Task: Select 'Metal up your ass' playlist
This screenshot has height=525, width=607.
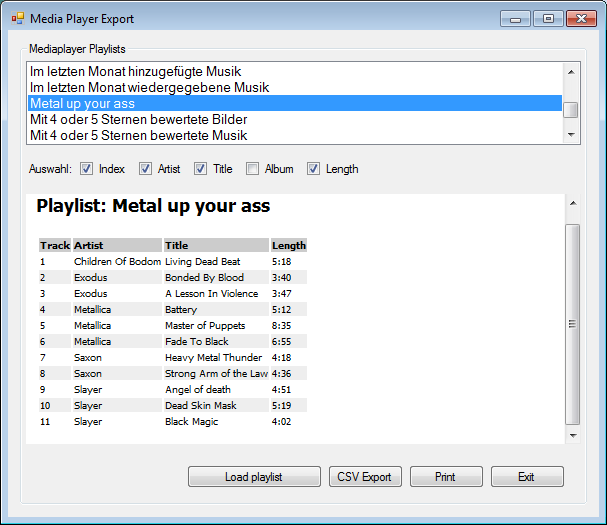Action: coord(295,103)
